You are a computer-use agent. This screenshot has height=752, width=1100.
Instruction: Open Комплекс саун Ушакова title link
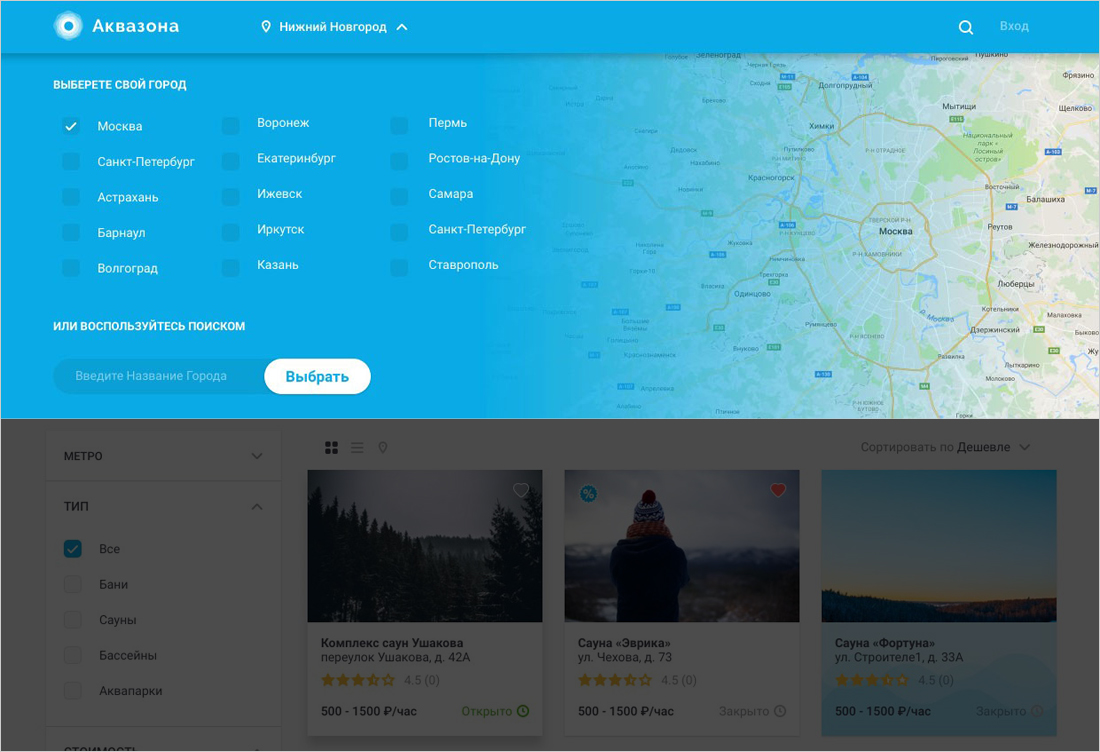[391, 643]
